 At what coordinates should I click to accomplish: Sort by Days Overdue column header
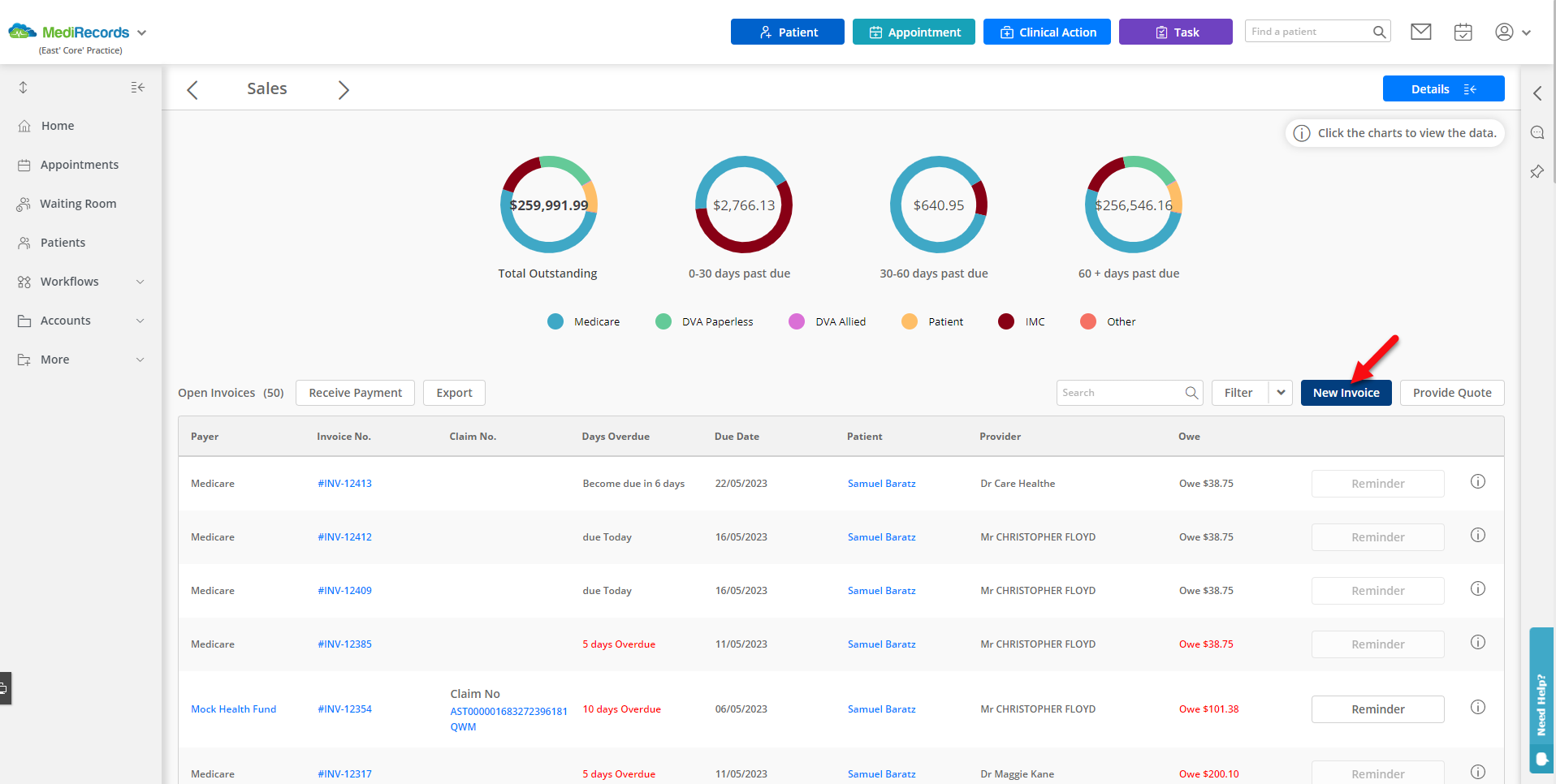coord(616,437)
